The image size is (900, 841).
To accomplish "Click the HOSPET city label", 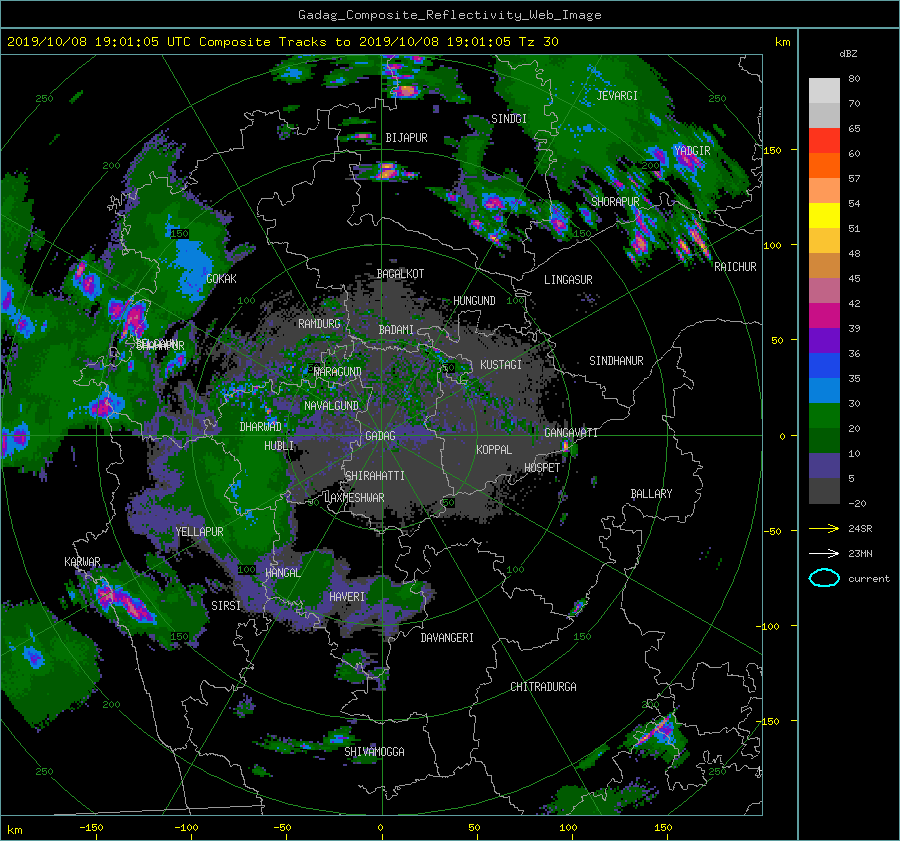I will click(x=542, y=468).
